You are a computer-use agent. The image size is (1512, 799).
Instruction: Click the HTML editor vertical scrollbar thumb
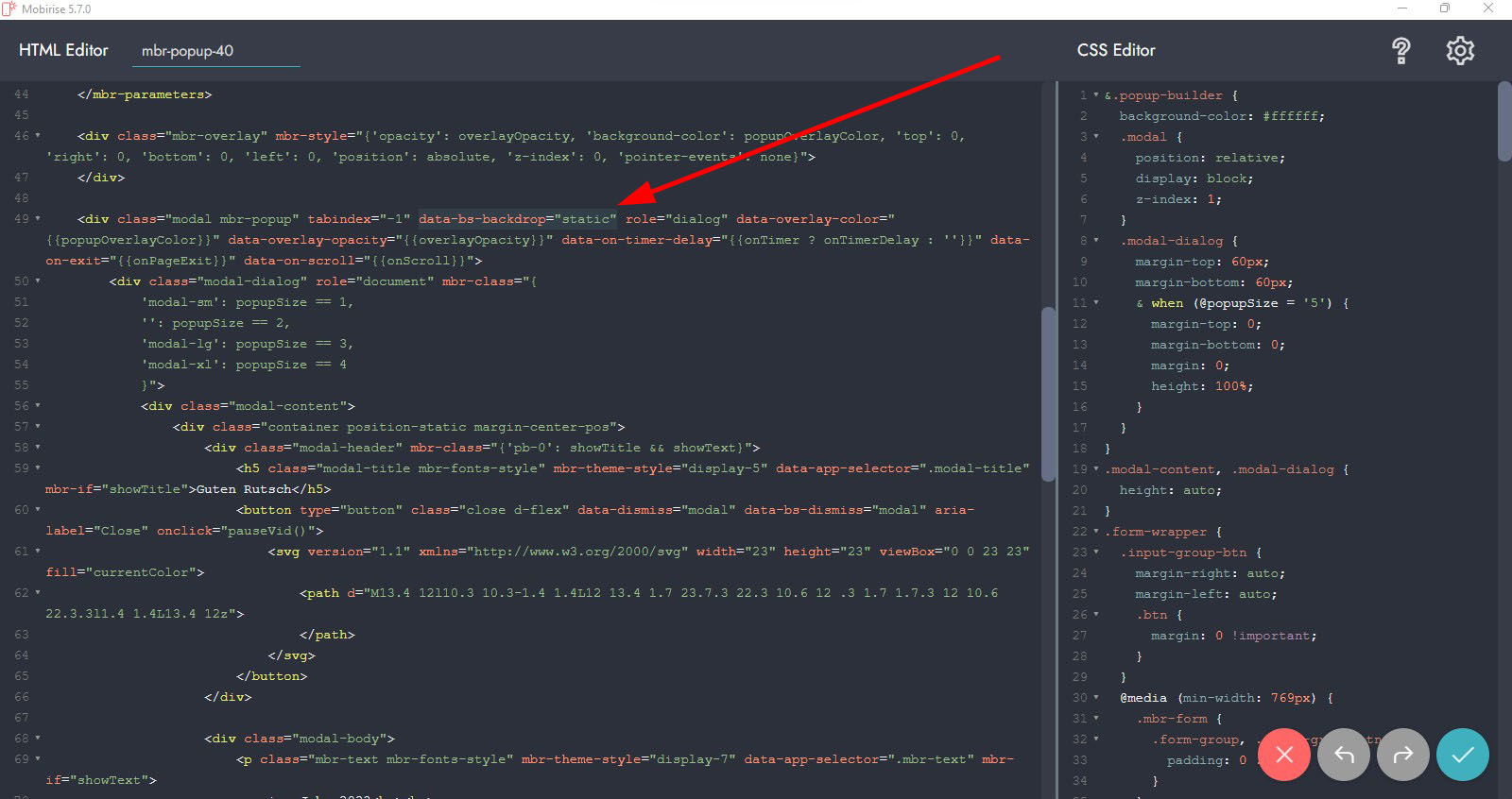coord(1048,394)
